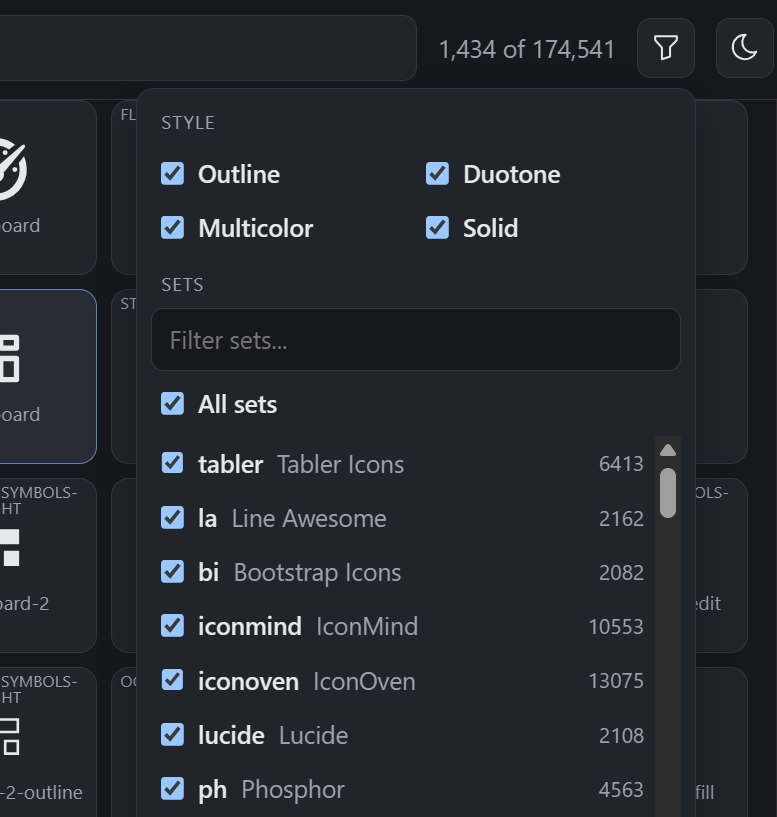
Task: Toggle the ph Phosphor checkbox
Action: [172, 789]
